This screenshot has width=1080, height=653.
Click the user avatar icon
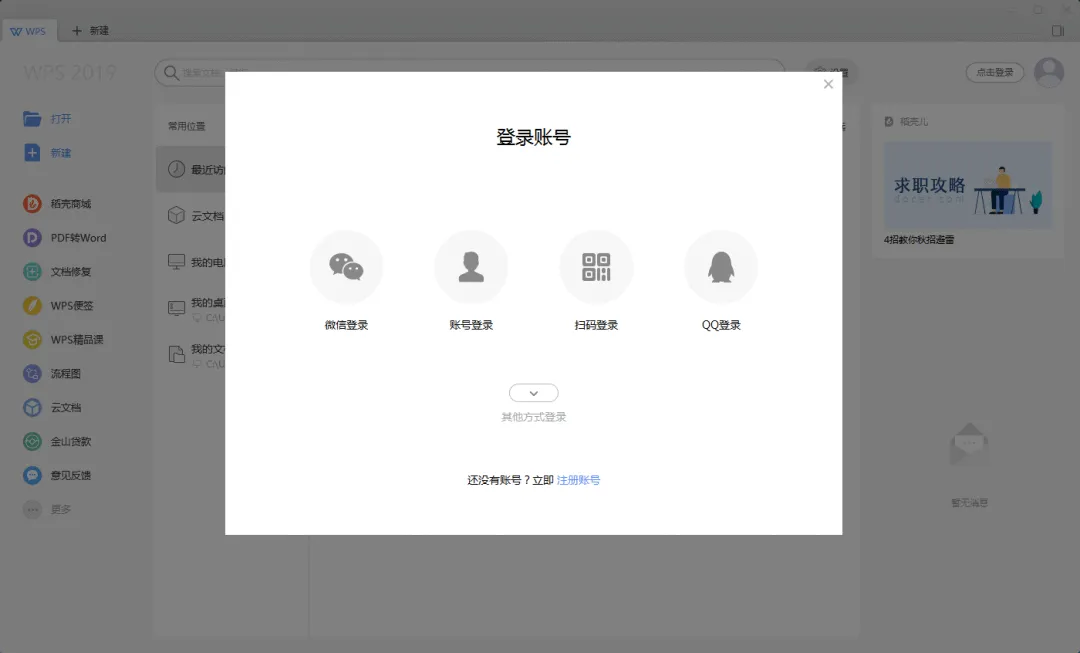click(x=1049, y=72)
